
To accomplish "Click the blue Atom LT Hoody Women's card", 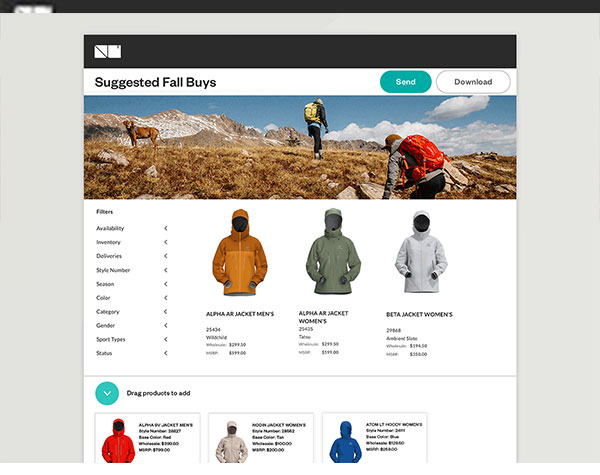I will click(375, 438).
